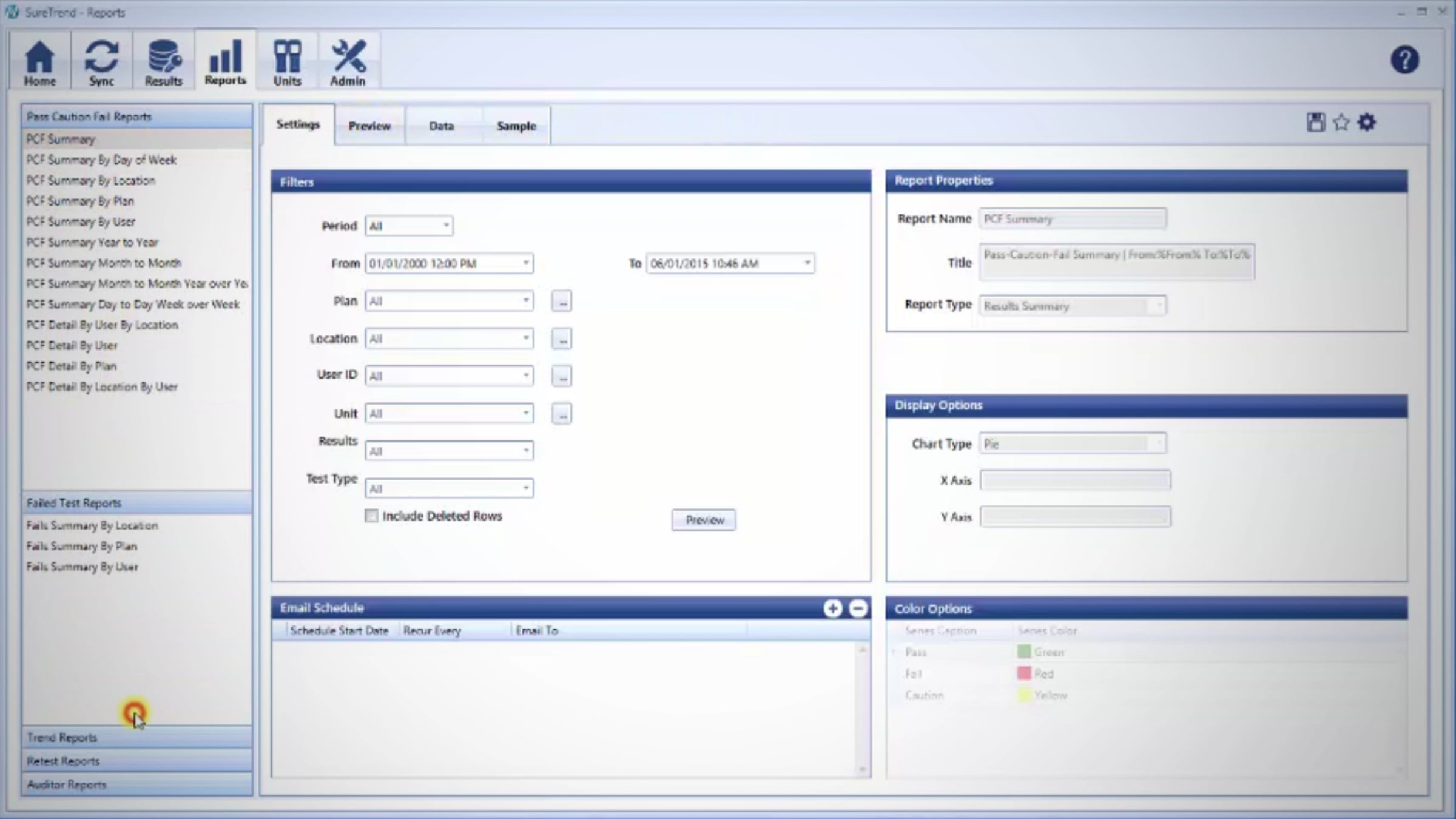Viewport: 1456px width, 819px height.
Task: Add an email schedule with plus icon
Action: pos(833,608)
